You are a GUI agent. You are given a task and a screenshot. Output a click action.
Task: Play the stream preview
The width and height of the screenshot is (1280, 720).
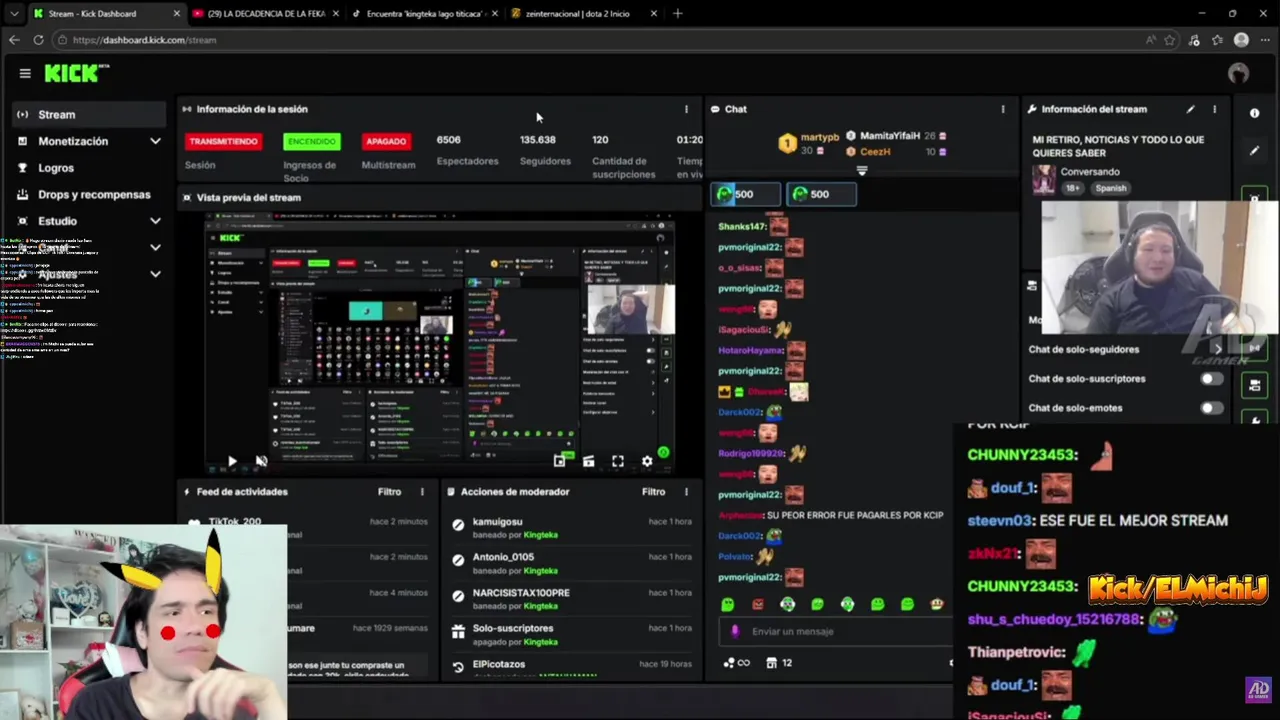(x=232, y=461)
